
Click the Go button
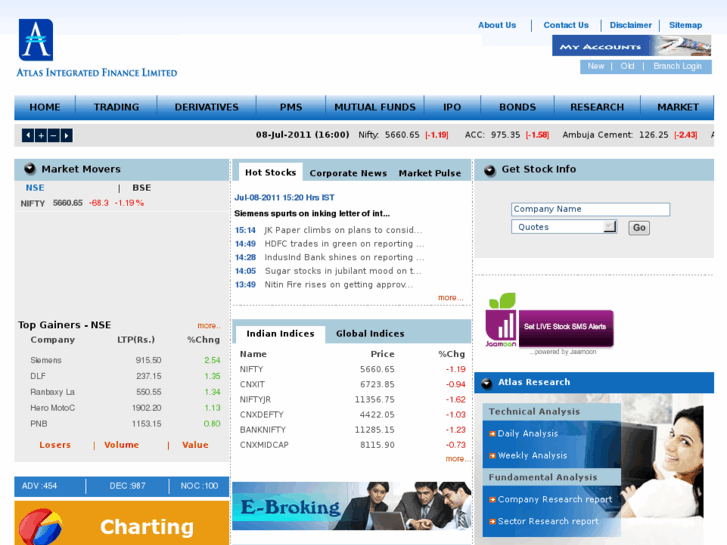click(639, 228)
